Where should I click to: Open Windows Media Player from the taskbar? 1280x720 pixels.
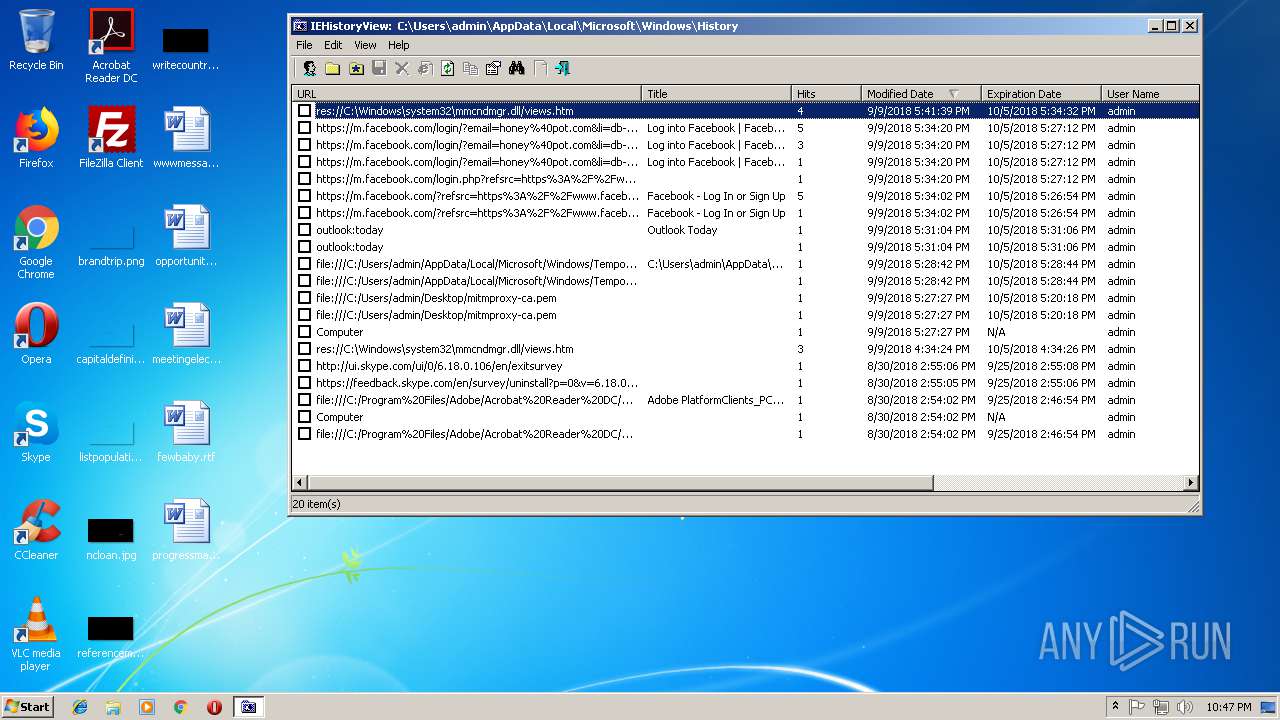[x=147, y=707]
